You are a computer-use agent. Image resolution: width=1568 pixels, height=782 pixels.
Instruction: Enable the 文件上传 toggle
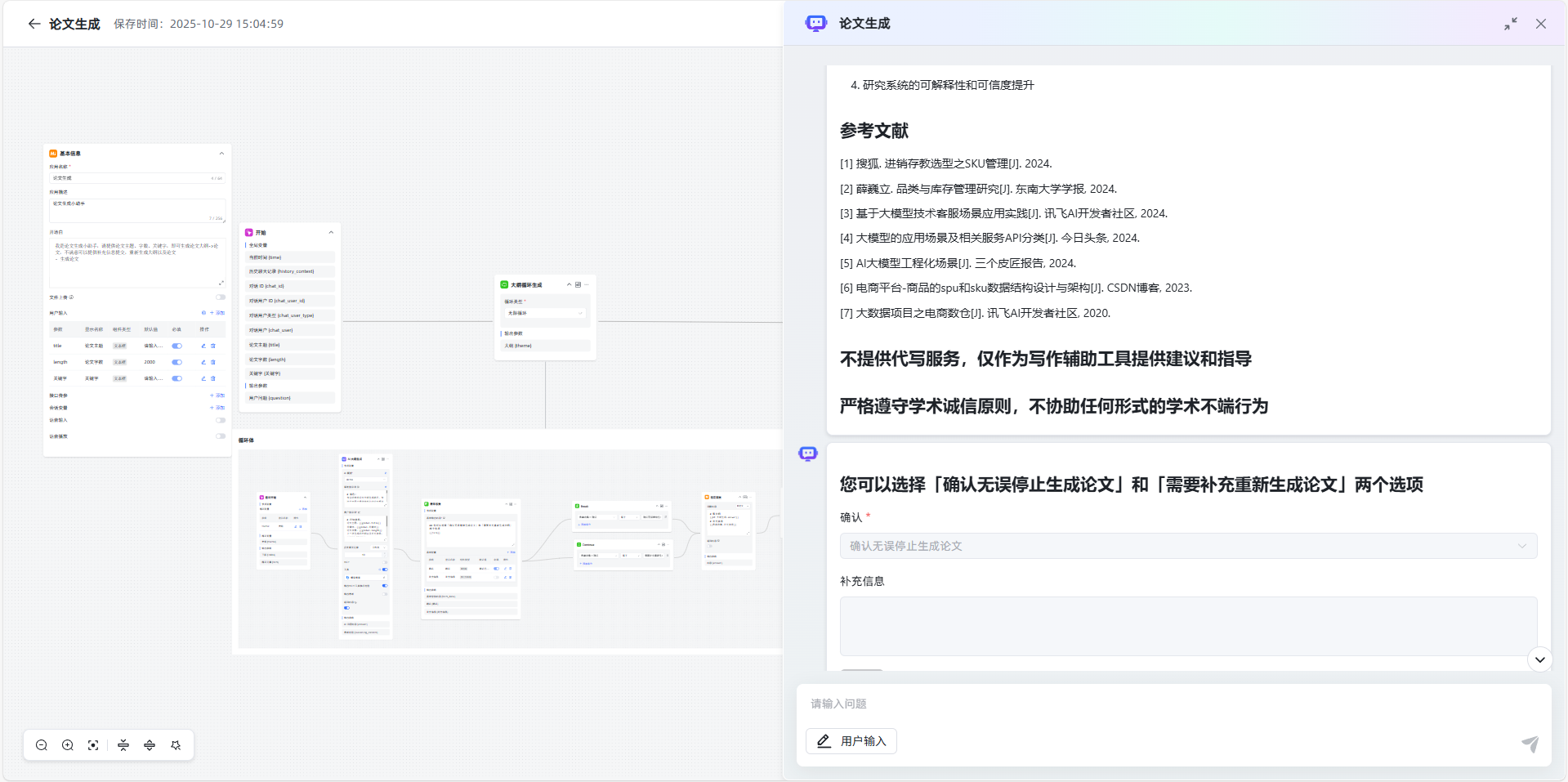click(x=220, y=297)
